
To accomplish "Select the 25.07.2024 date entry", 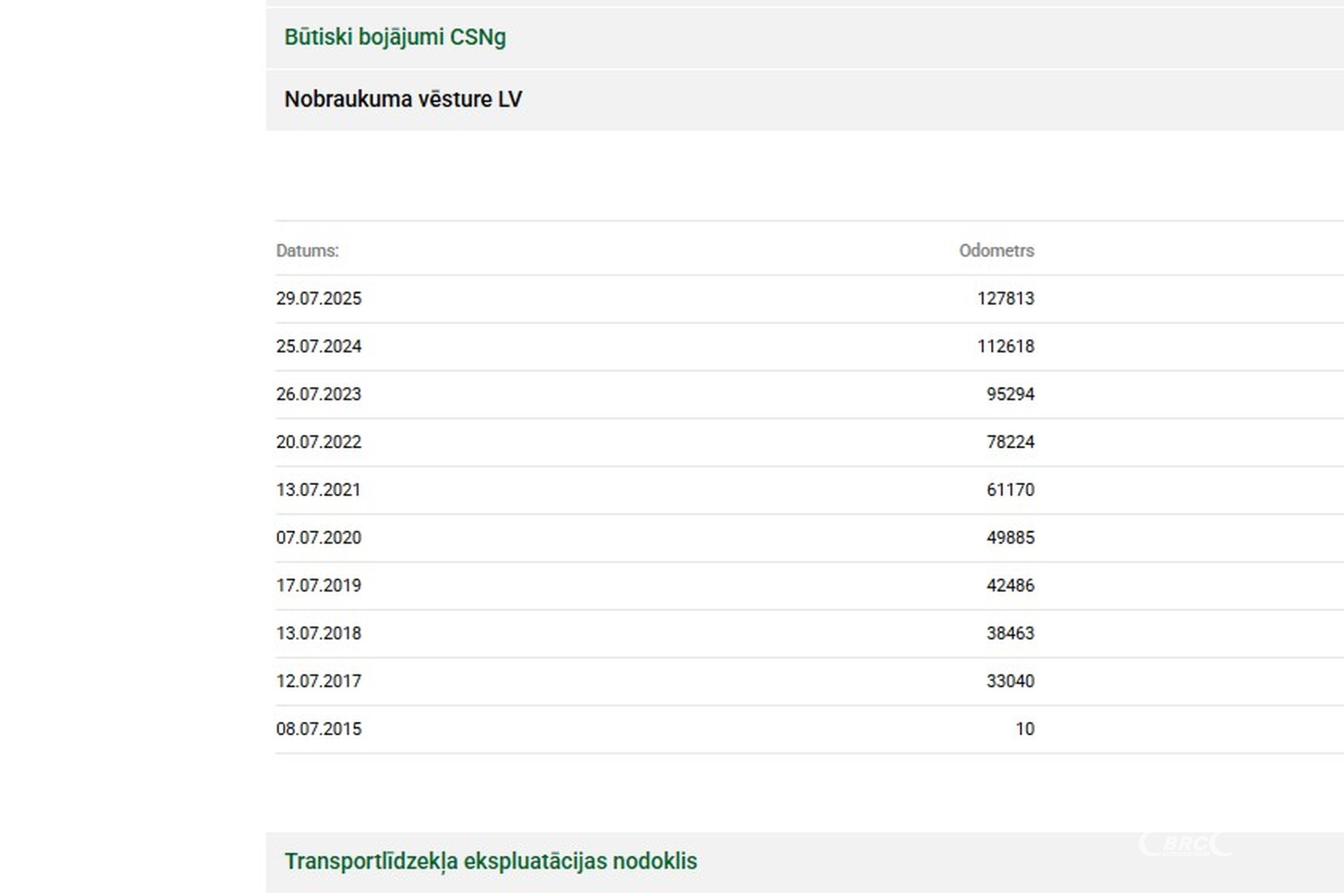I will (319, 346).
